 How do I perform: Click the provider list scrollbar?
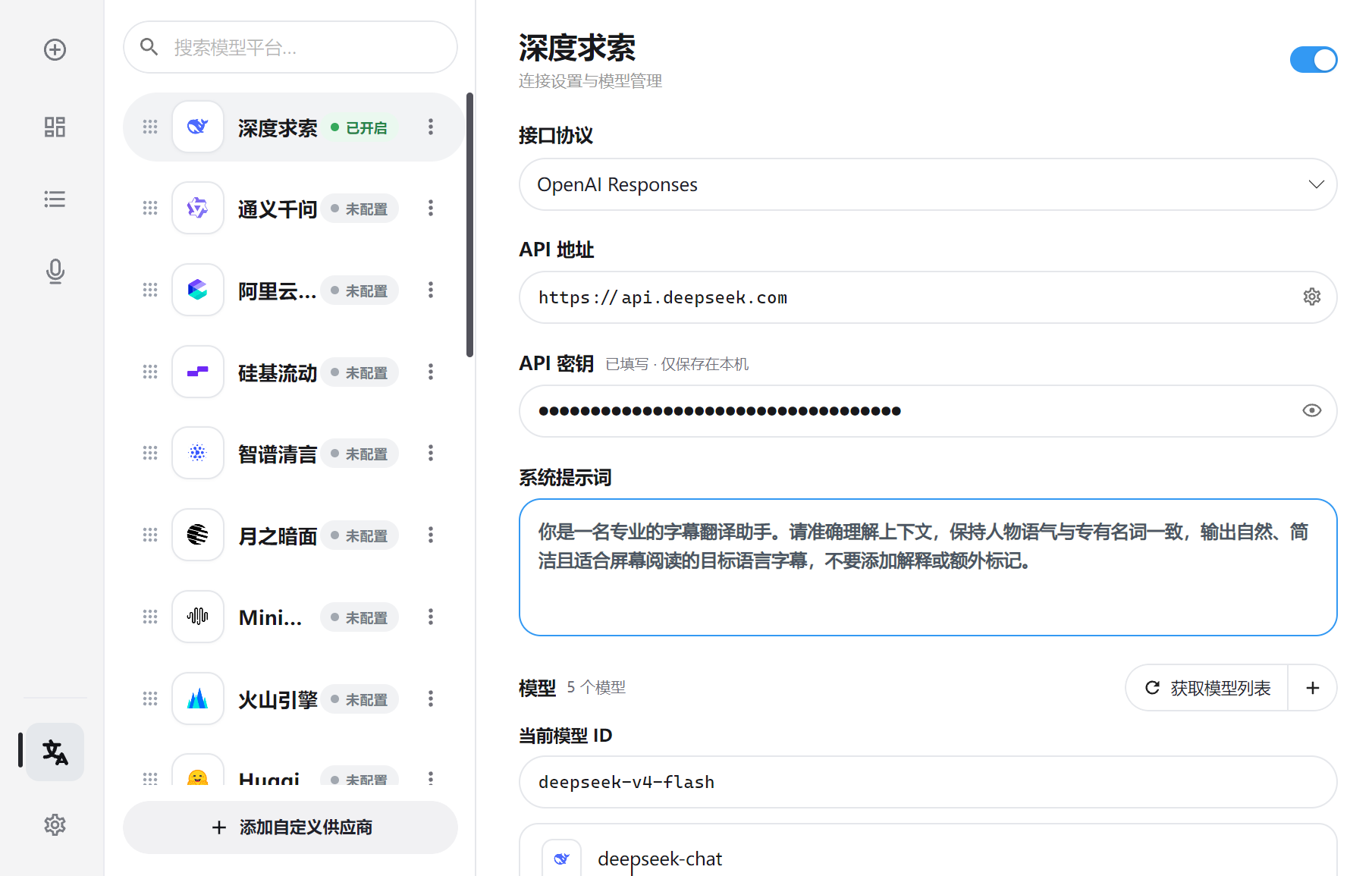pos(469,224)
